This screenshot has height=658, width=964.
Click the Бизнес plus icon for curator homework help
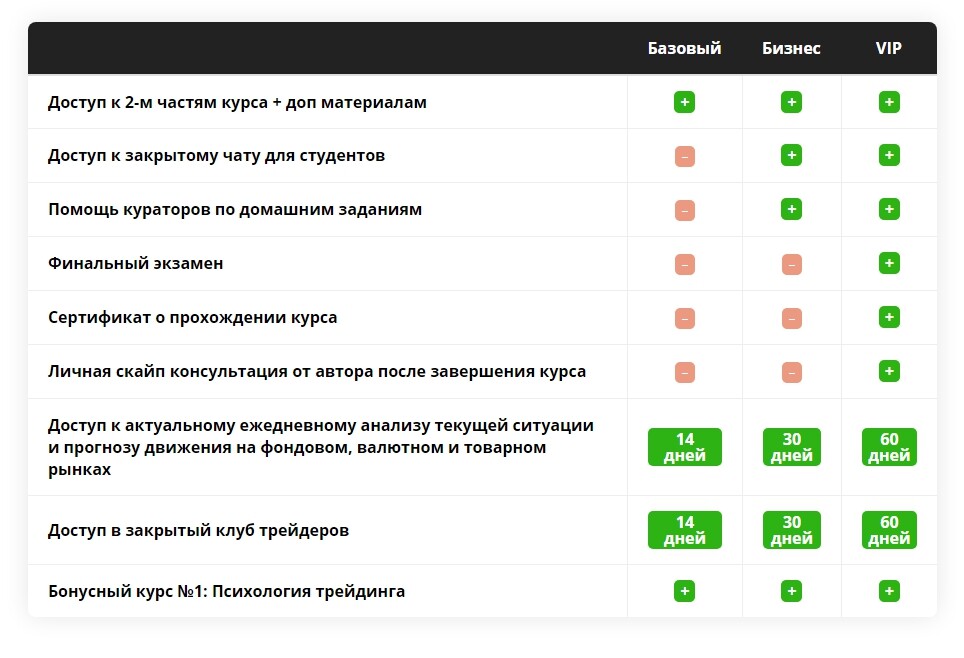coord(791,209)
